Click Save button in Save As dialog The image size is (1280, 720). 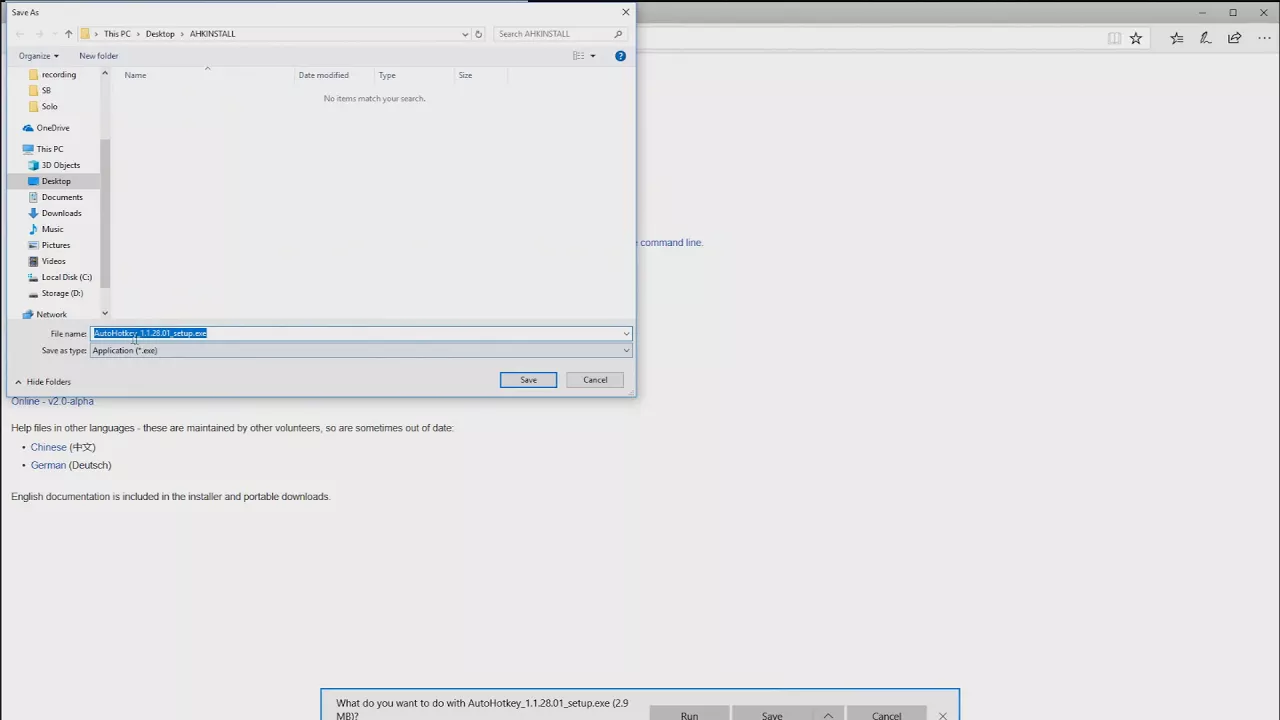coord(528,380)
